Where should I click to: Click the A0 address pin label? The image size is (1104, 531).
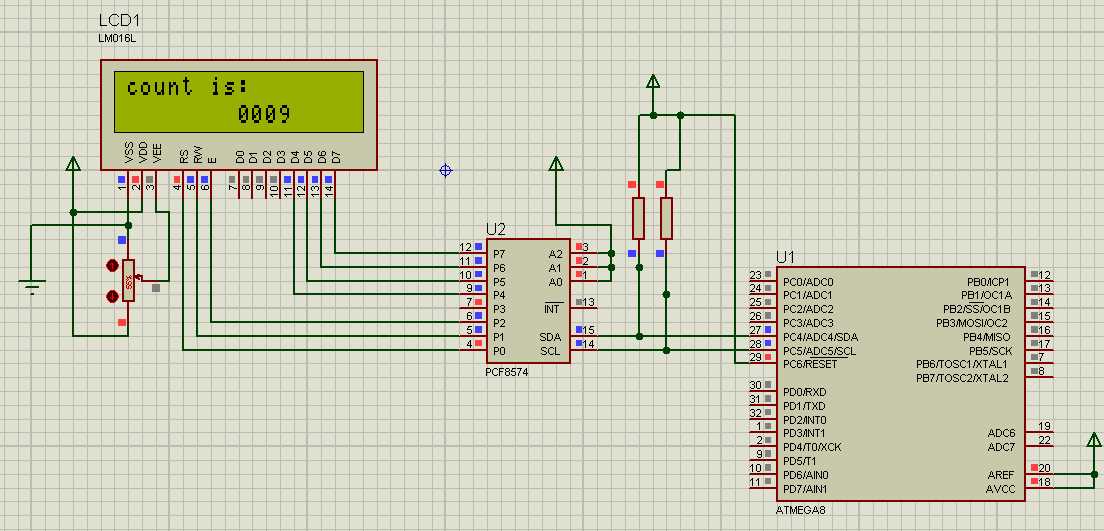pyautogui.click(x=556, y=282)
